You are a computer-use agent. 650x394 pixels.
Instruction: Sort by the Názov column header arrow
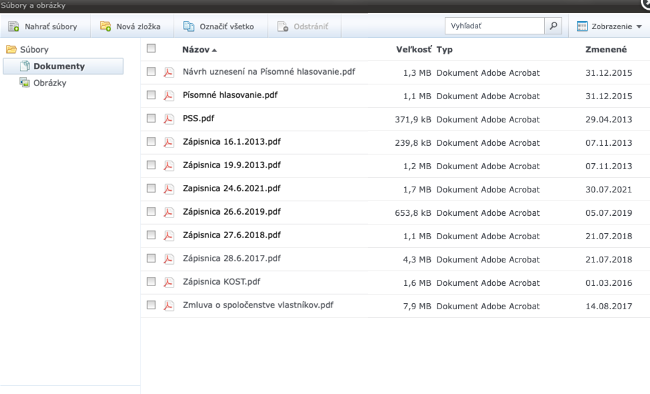[x=214, y=50]
